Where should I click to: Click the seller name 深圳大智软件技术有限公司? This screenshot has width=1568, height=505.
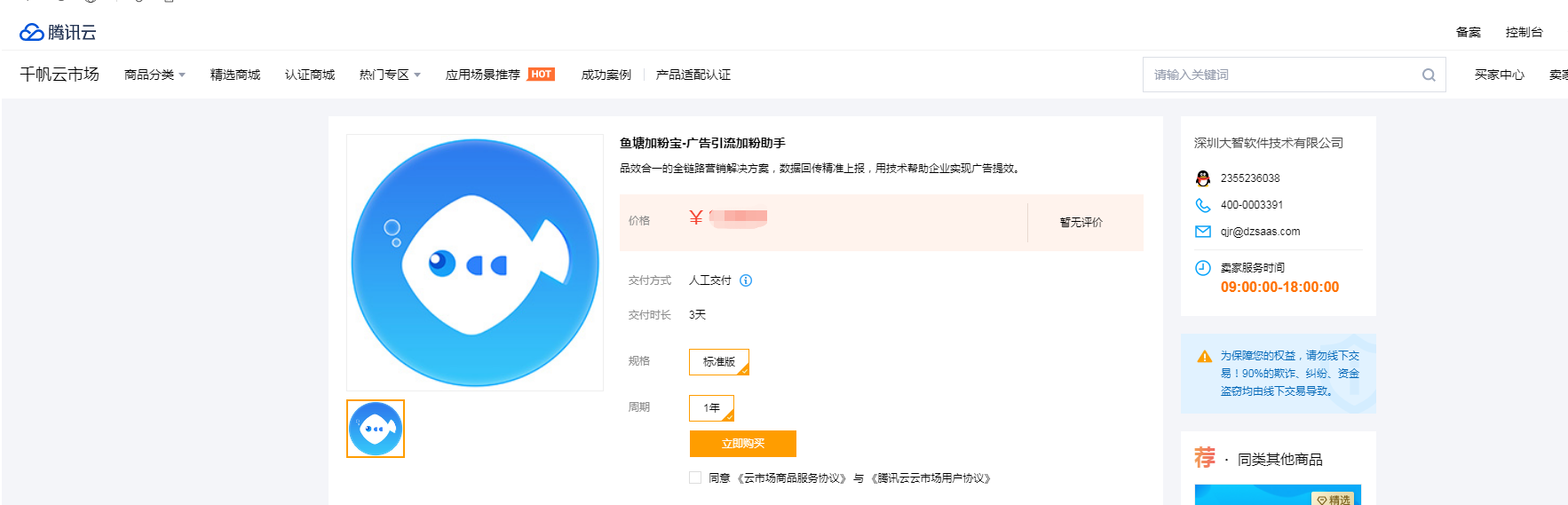click(1269, 143)
